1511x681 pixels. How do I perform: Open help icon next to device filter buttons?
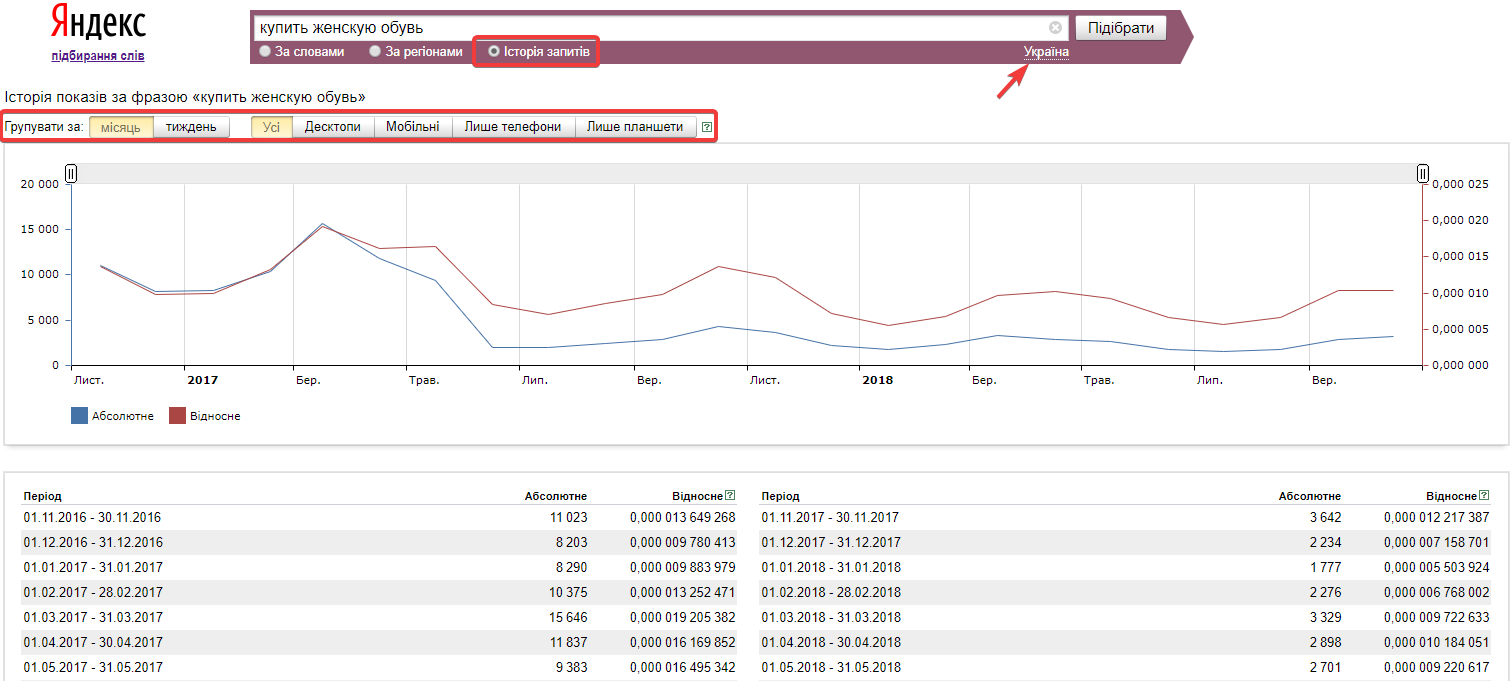pyautogui.click(x=707, y=127)
